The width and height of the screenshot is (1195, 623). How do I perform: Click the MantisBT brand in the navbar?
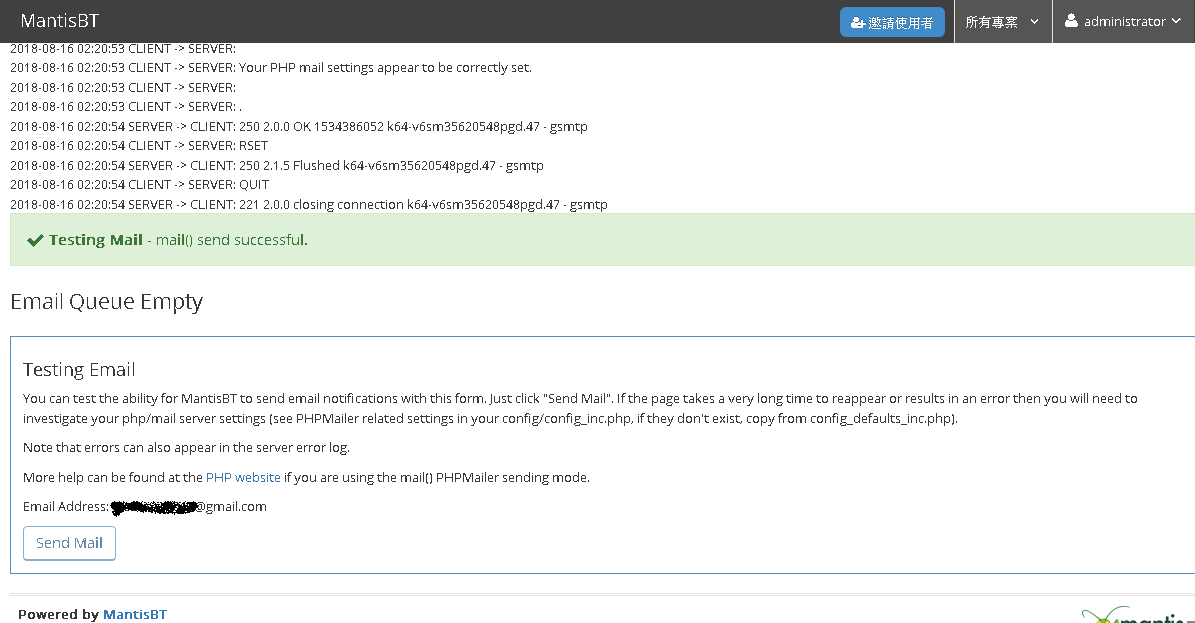(60, 21)
